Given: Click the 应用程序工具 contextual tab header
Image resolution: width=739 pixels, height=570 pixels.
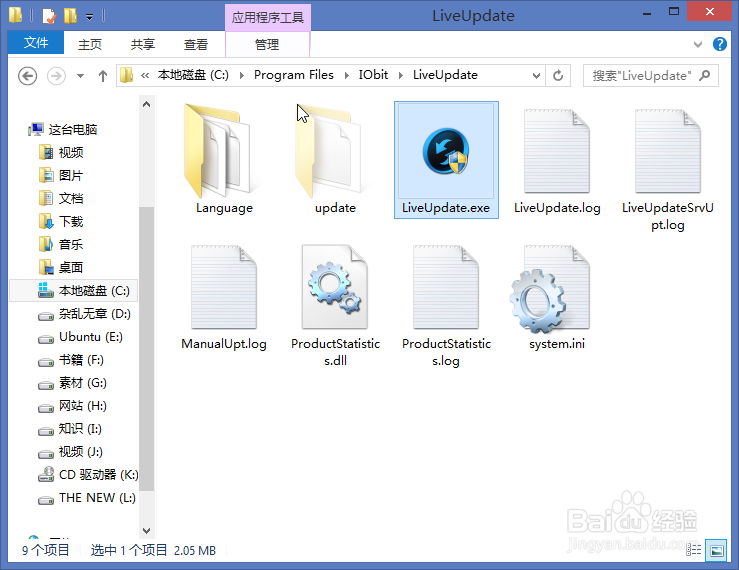Looking at the screenshot, I should 268,17.
